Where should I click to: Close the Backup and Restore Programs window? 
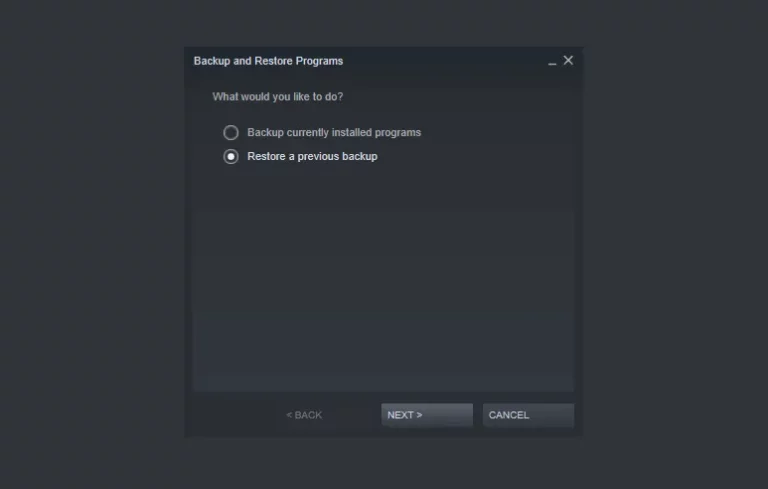(x=568, y=60)
